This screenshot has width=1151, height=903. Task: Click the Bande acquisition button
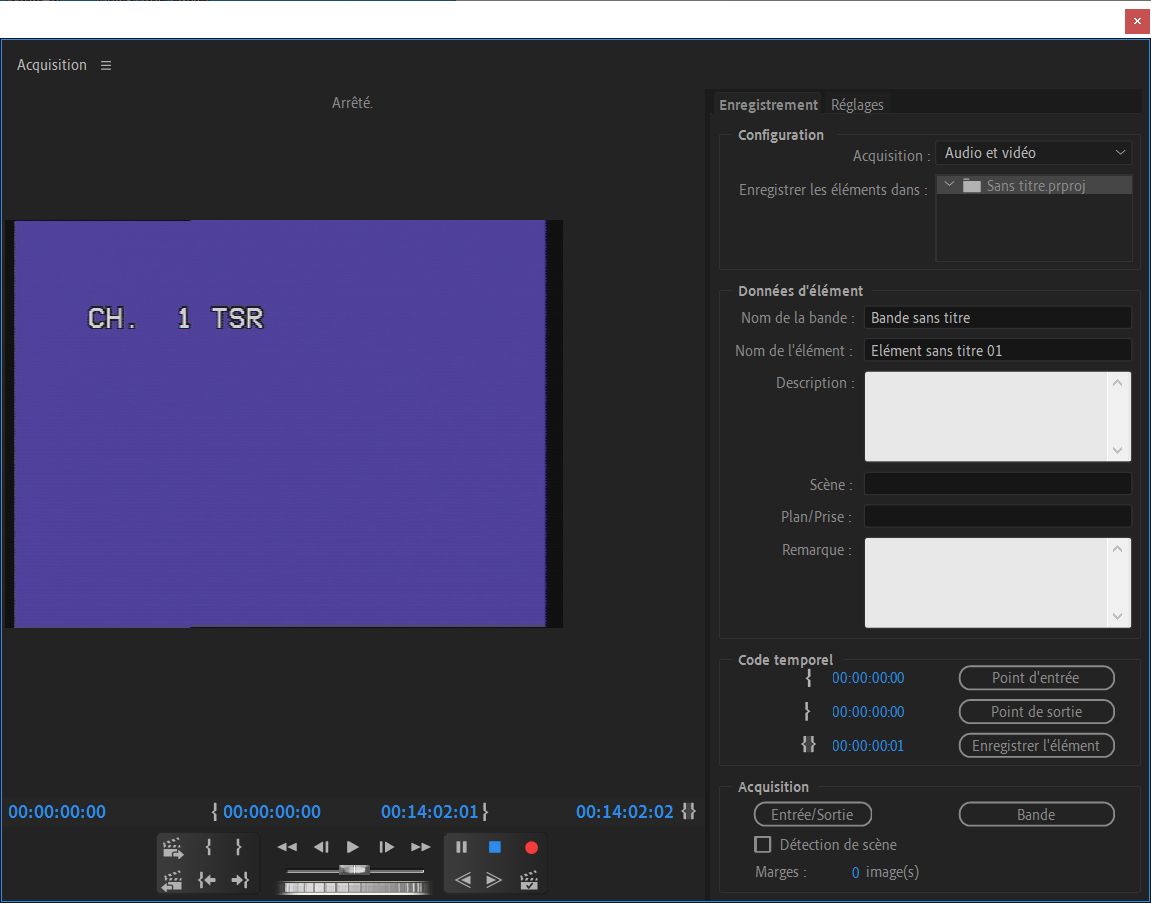click(1036, 815)
